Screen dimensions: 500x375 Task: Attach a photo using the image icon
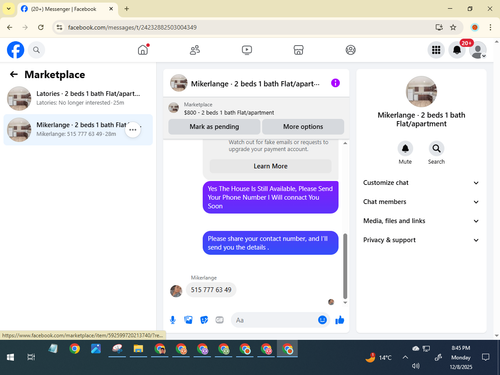point(188,320)
